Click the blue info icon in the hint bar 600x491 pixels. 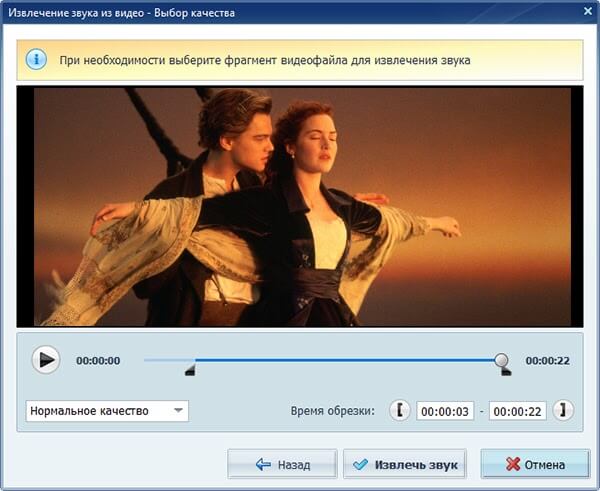pyautogui.click(x=36, y=60)
